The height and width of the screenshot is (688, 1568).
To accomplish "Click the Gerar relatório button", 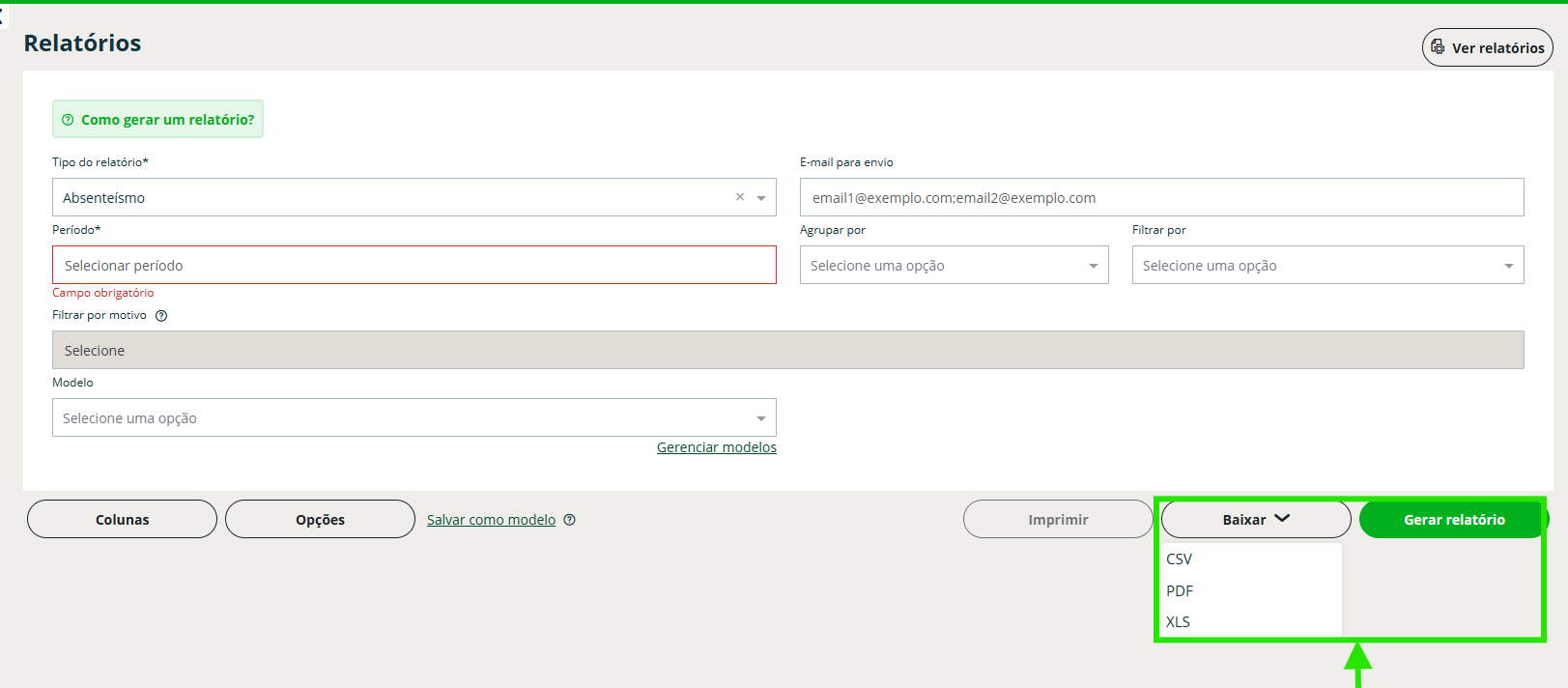I will coord(1454,519).
